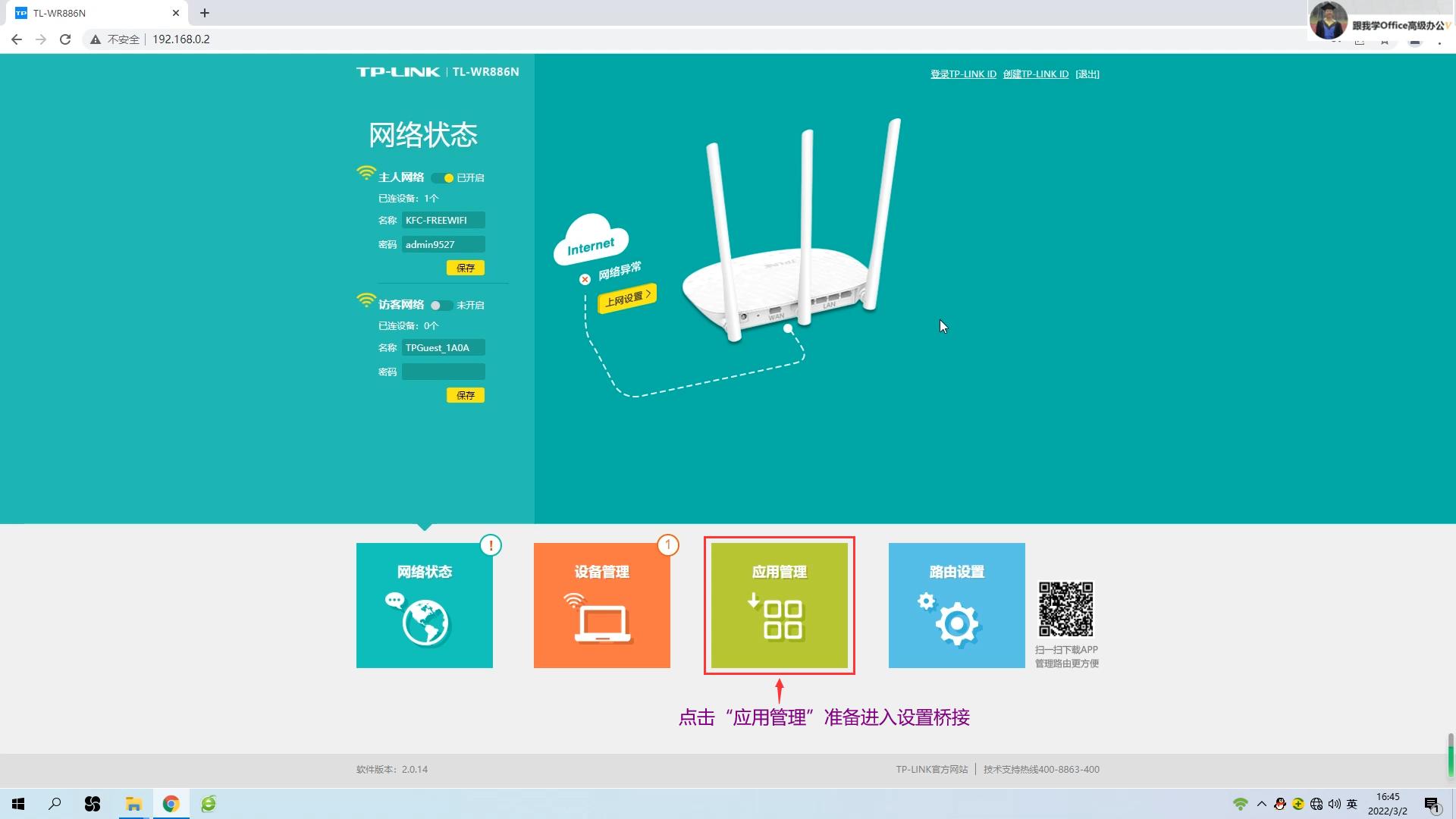1456x819 pixels.
Task: Click the Internet cloud icon
Action: (x=591, y=240)
